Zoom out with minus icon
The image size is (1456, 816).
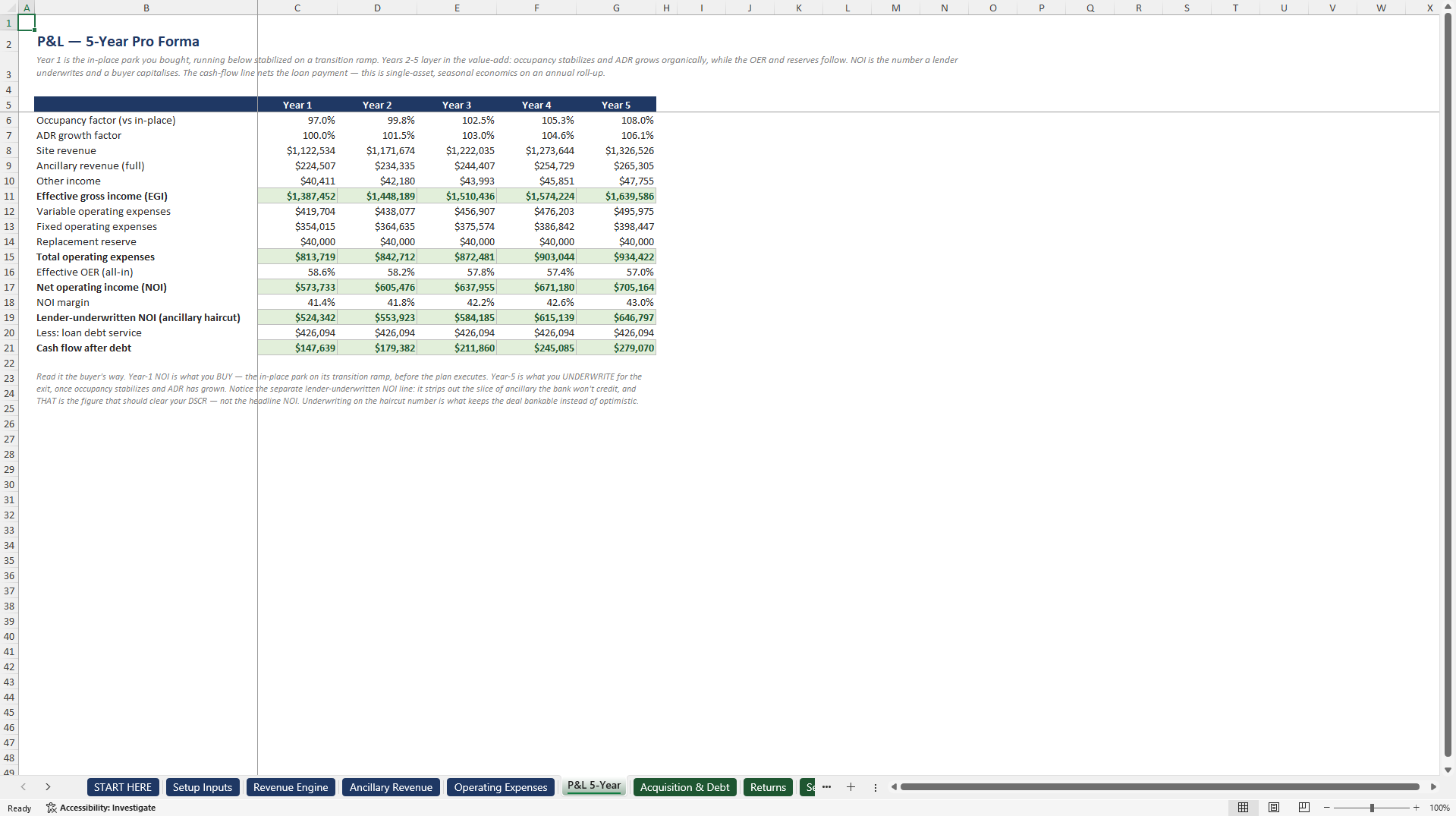[x=1327, y=808]
